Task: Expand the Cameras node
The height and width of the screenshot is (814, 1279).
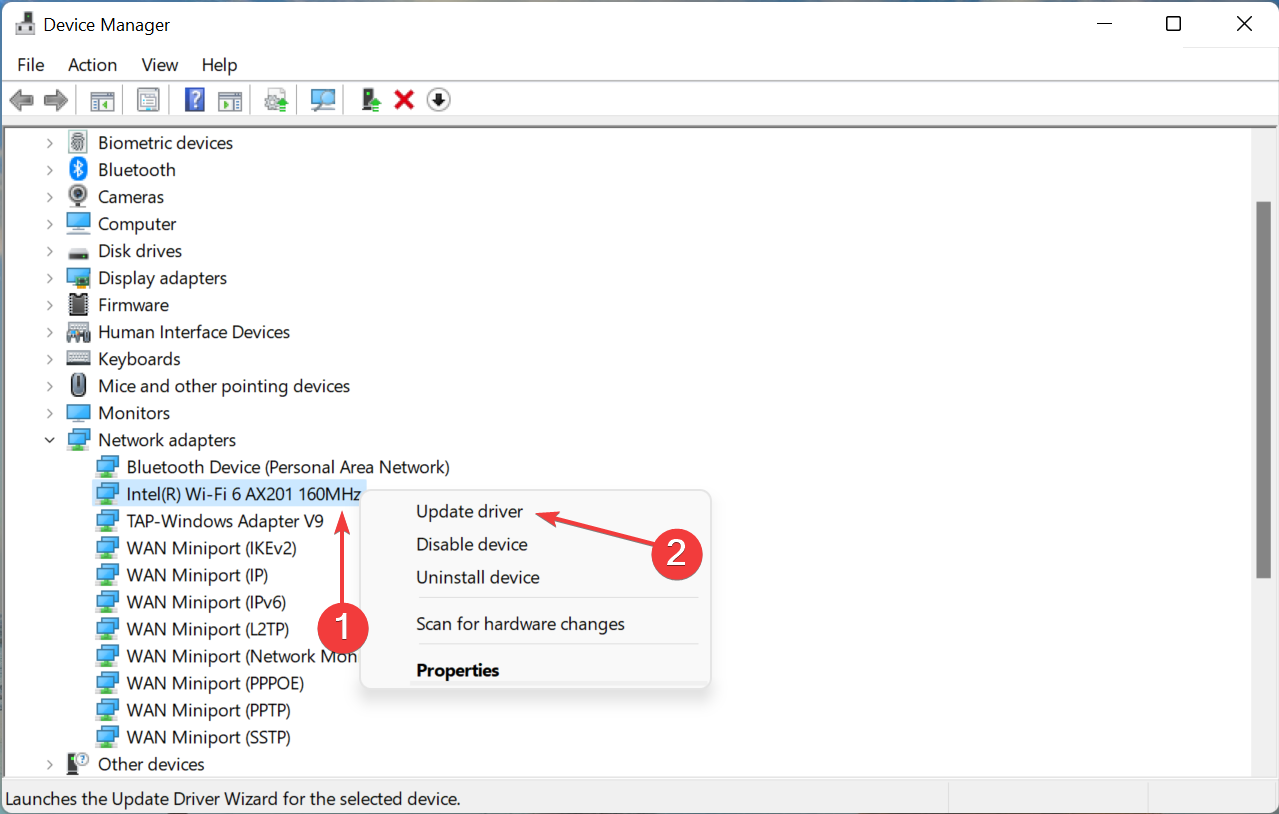Action: pos(50,197)
